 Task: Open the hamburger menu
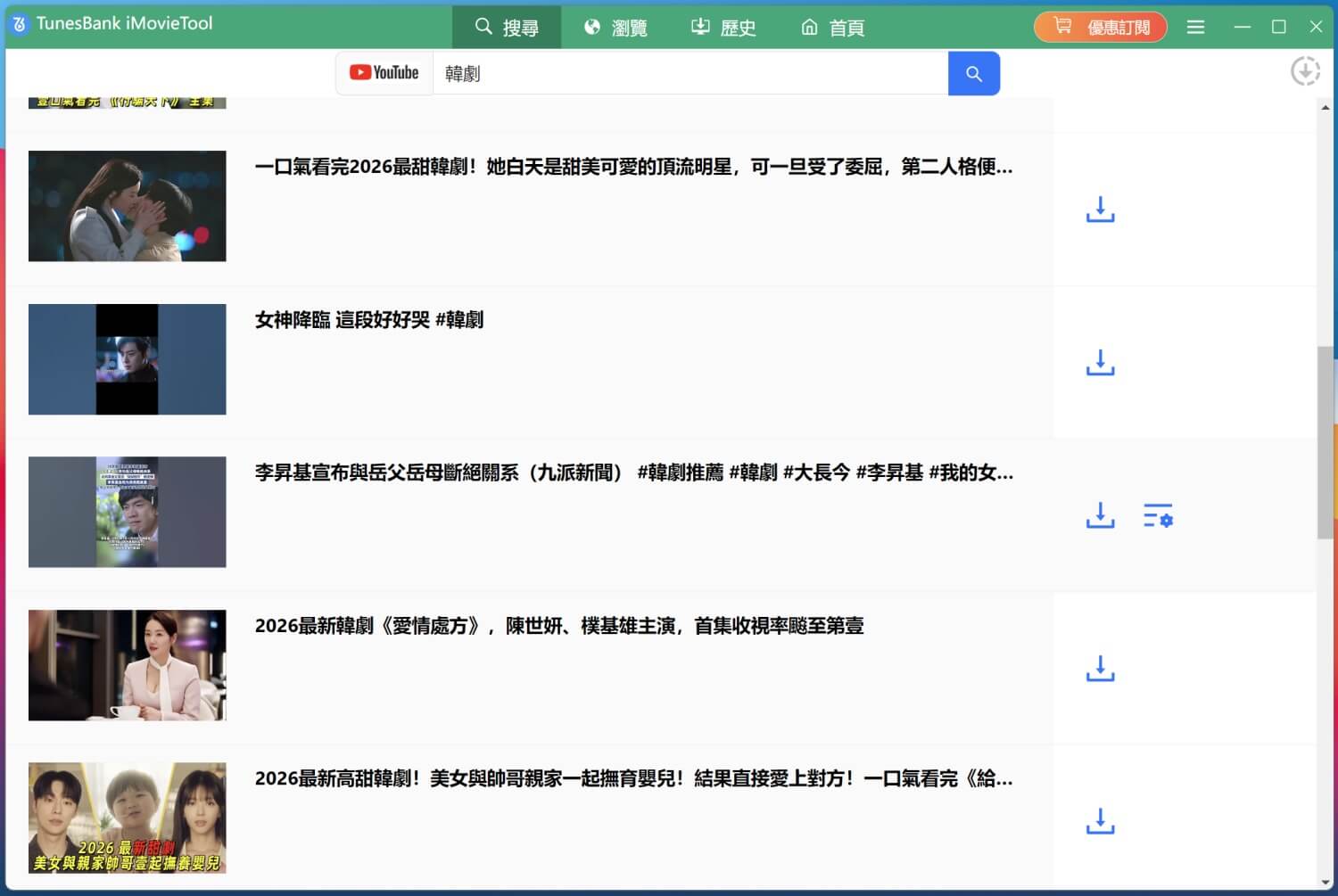click(1195, 27)
